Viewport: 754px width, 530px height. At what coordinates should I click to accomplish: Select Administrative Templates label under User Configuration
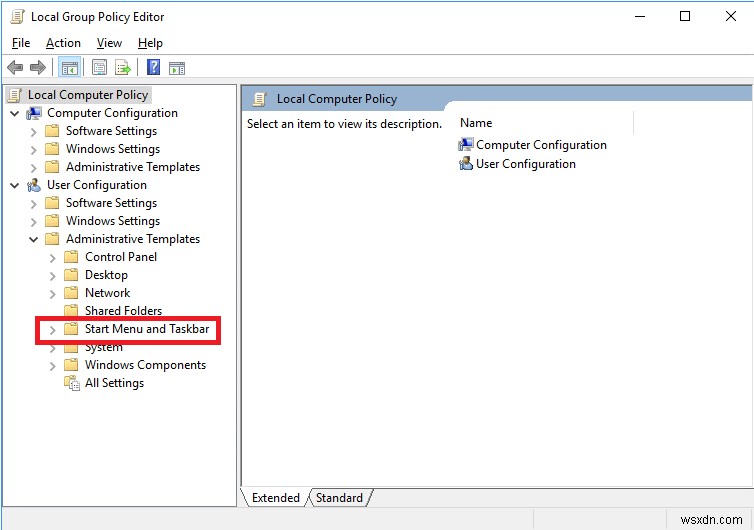[x=133, y=239]
